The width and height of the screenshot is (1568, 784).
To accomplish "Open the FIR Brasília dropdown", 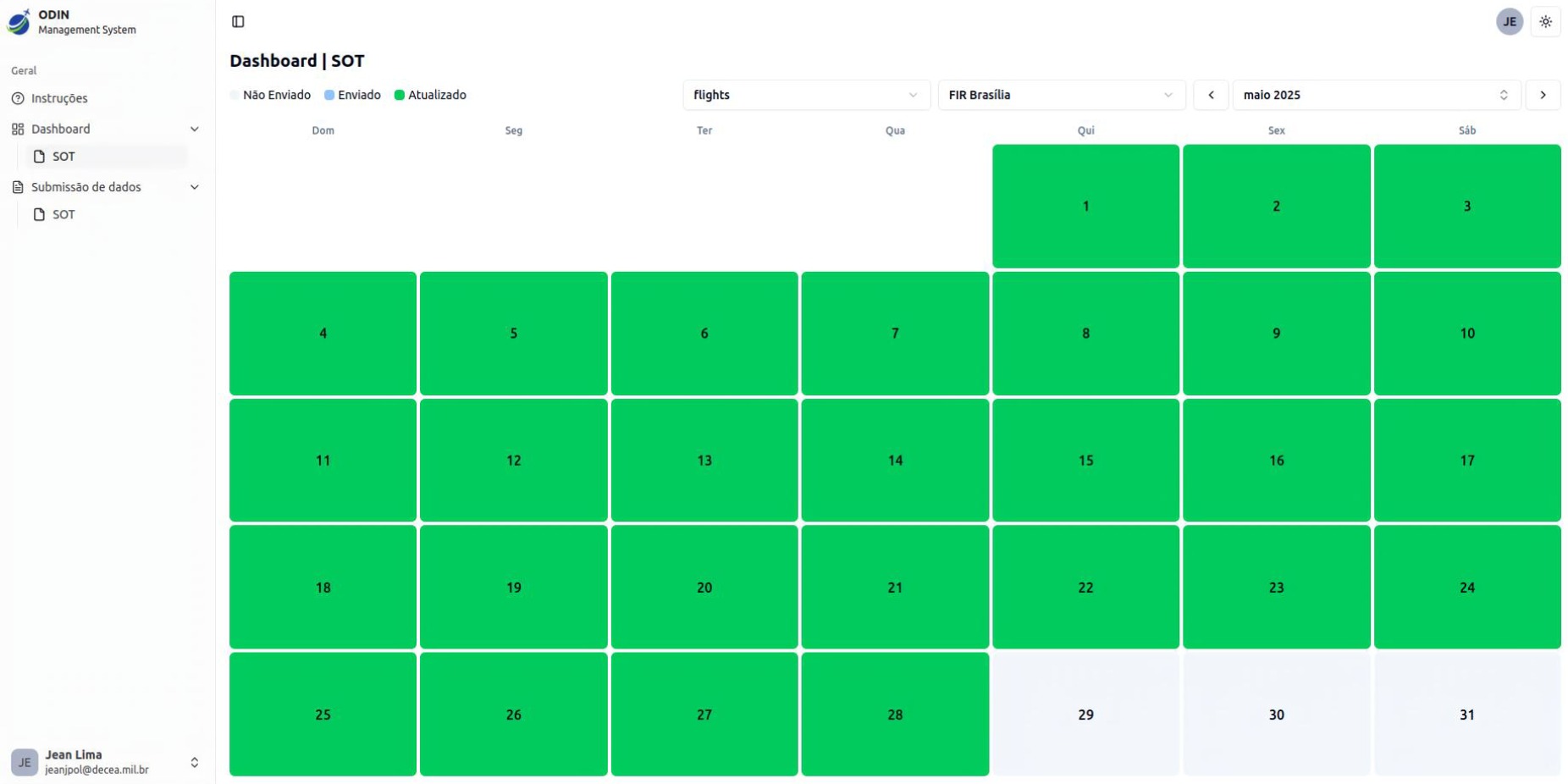I will (x=1060, y=95).
